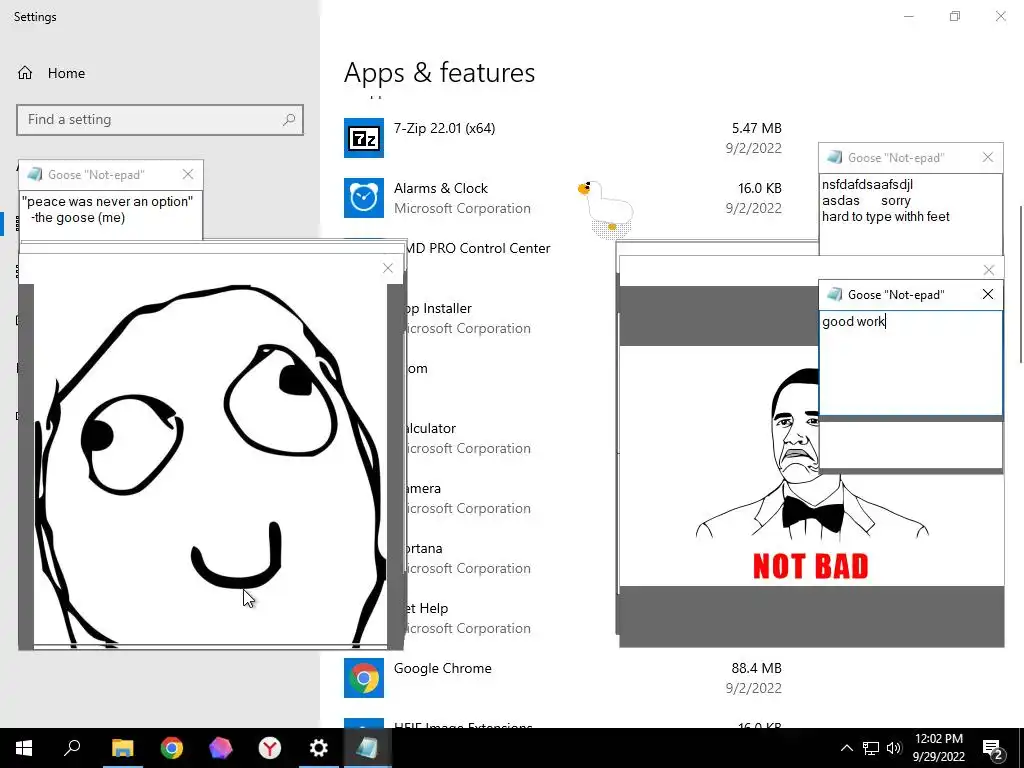1024x768 pixels.
Task: Switch to Settings gear on taskbar
Action: 319,748
